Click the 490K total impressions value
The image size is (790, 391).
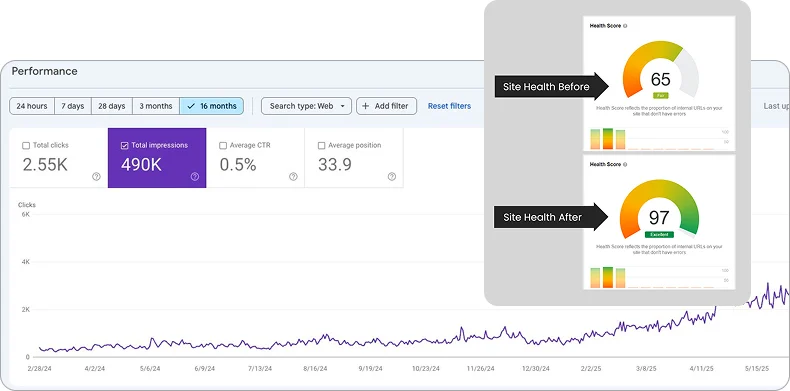pyautogui.click(x=141, y=165)
